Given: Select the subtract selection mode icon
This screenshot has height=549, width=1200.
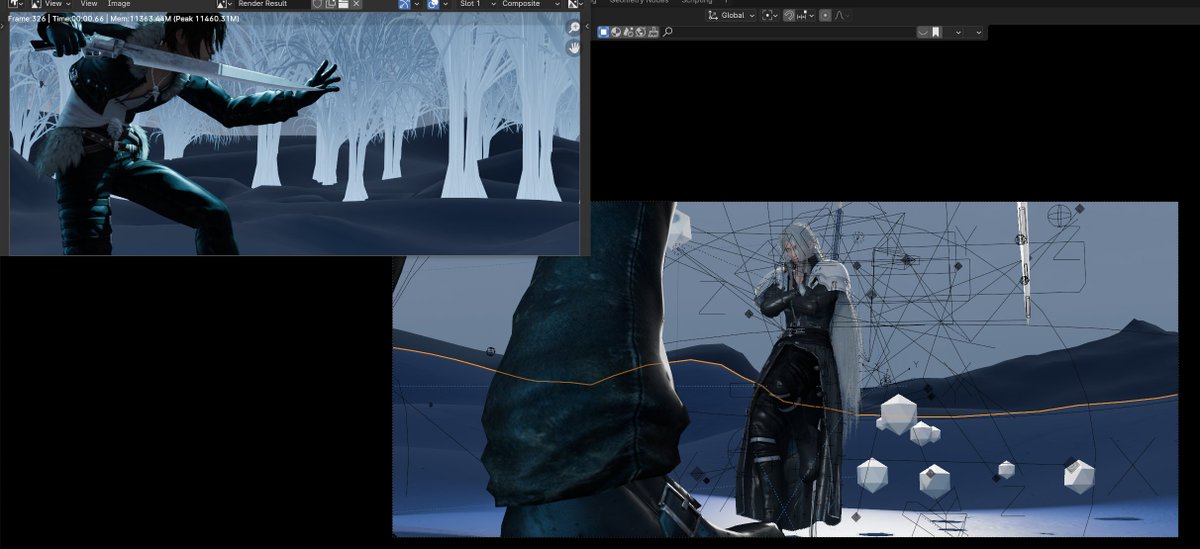Looking at the screenshot, I should [628, 32].
